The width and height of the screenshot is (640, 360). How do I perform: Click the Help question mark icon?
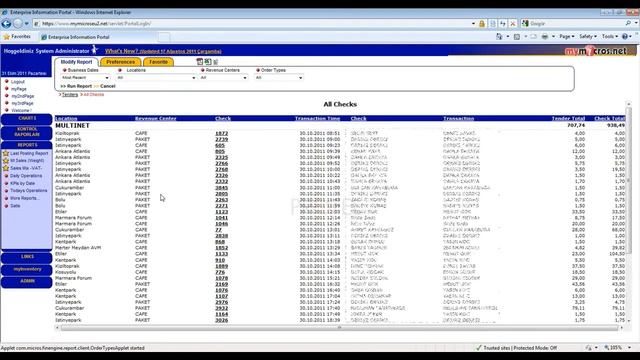click(624, 37)
